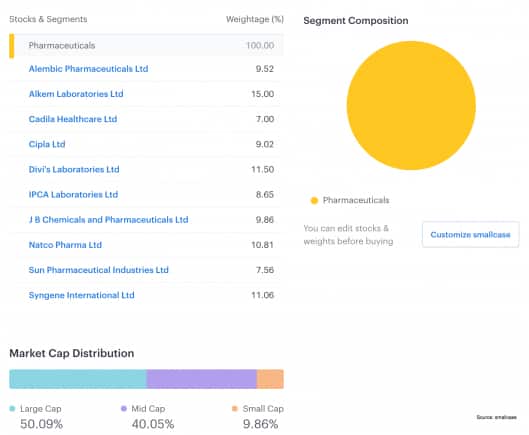Click the 7.56 weightage for Sun Pharmaceutical

click(x=264, y=270)
